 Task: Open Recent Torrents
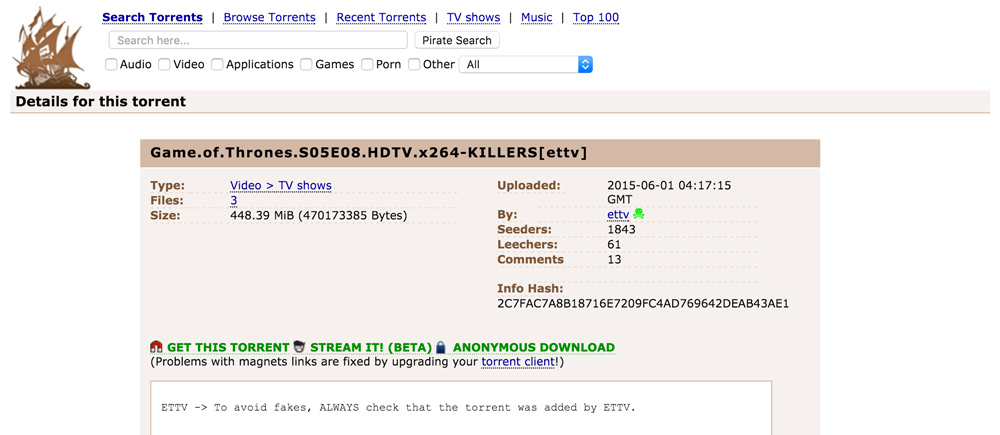pyautogui.click(x=381, y=17)
